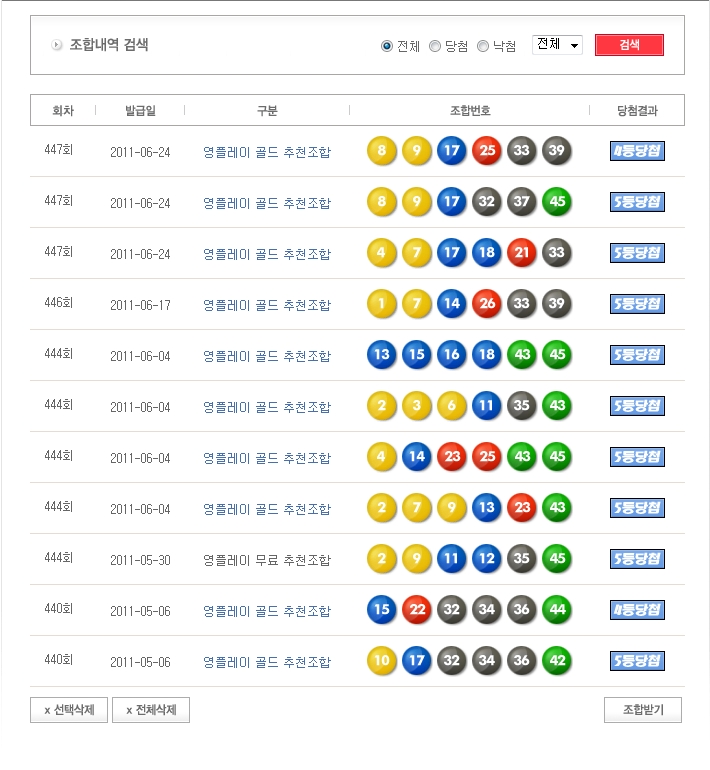Click the green ball numbered 44
The height and width of the screenshot is (770, 710).
click(x=556, y=610)
